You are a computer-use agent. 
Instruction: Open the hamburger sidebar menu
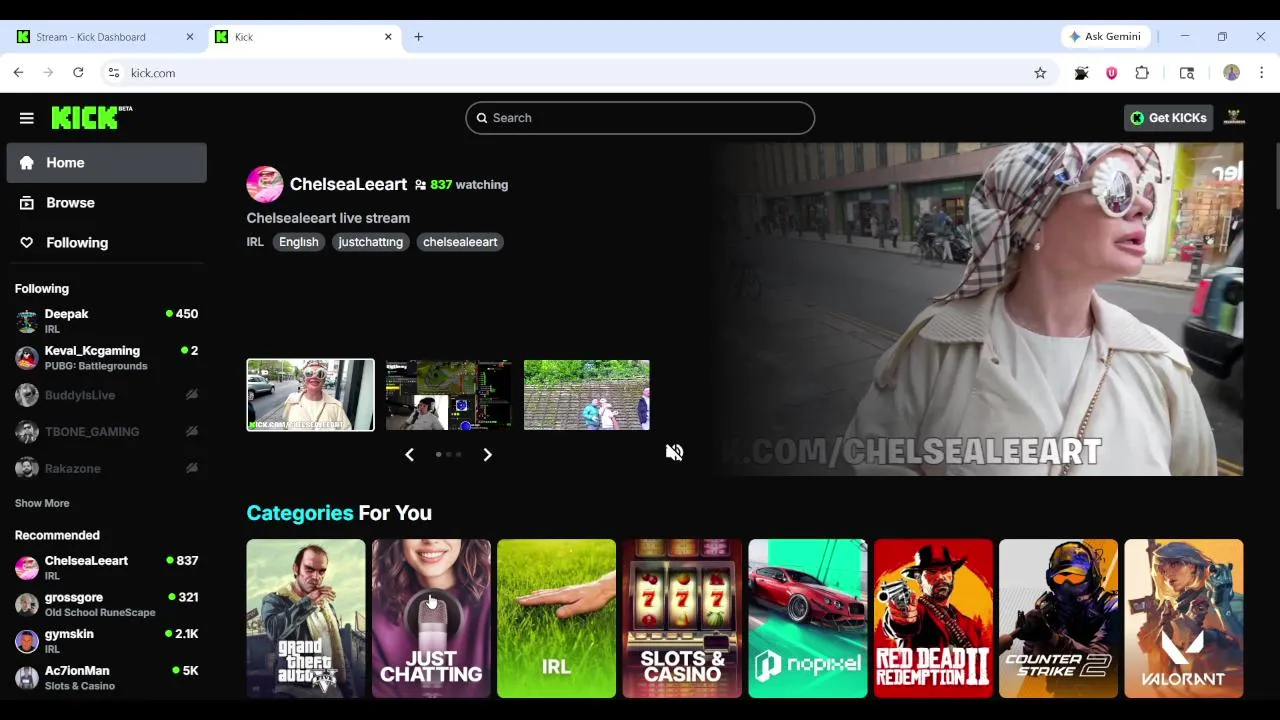(27, 118)
